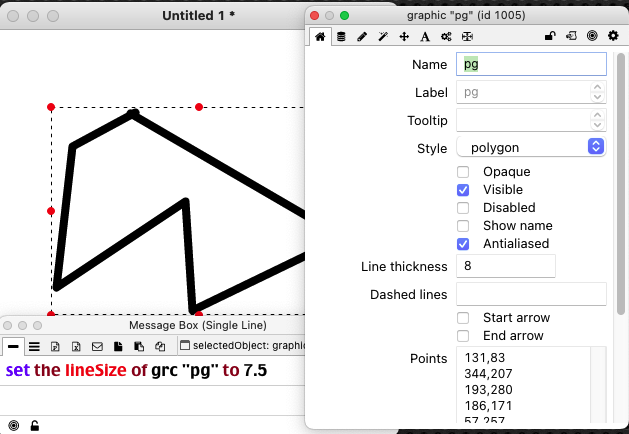Screen dimensions: 629x434
Task: Enable the Start arrow checkbox
Action: click(463, 318)
